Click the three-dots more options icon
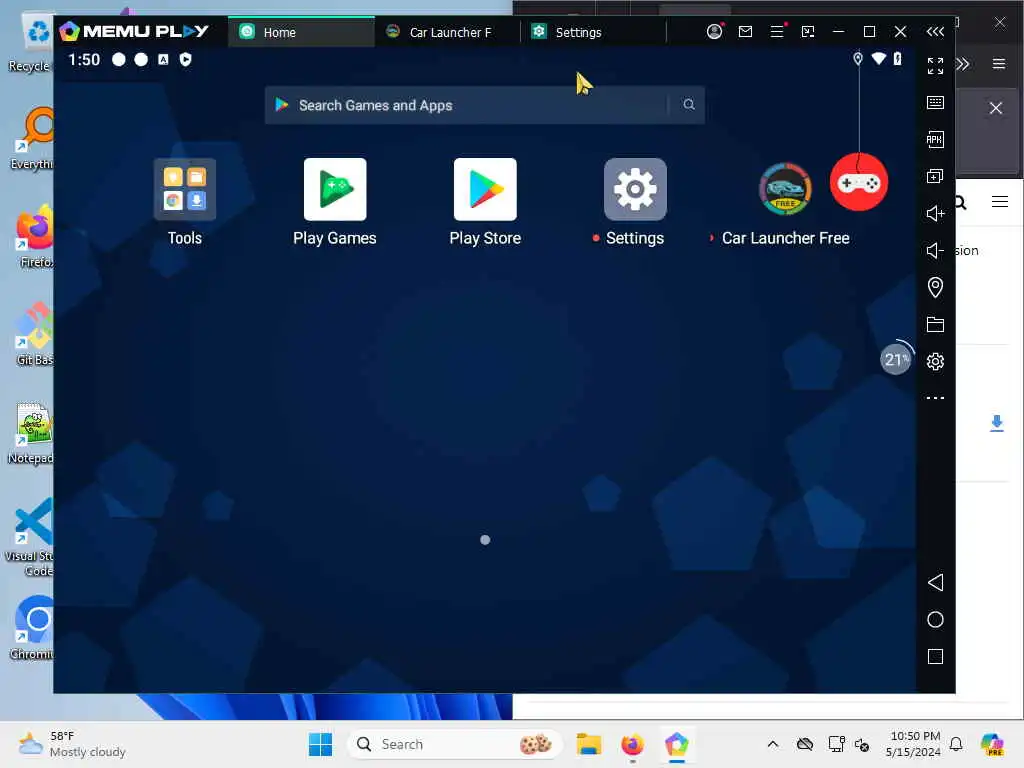Screen dimensions: 1024x768 (x=935, y=398)
